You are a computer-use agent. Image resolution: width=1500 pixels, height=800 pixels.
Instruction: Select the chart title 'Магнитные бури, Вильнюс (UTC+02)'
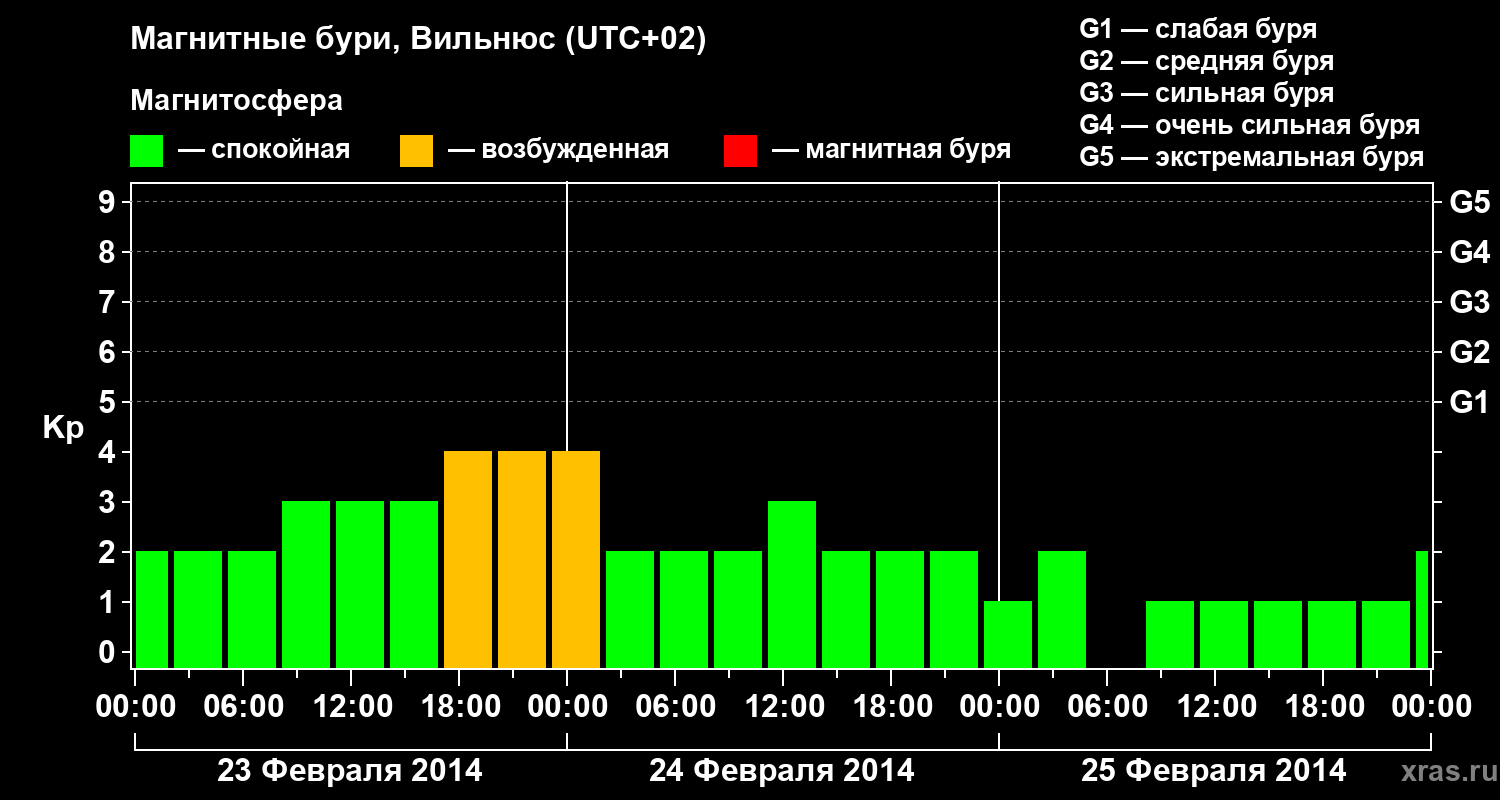coord(418,40)
